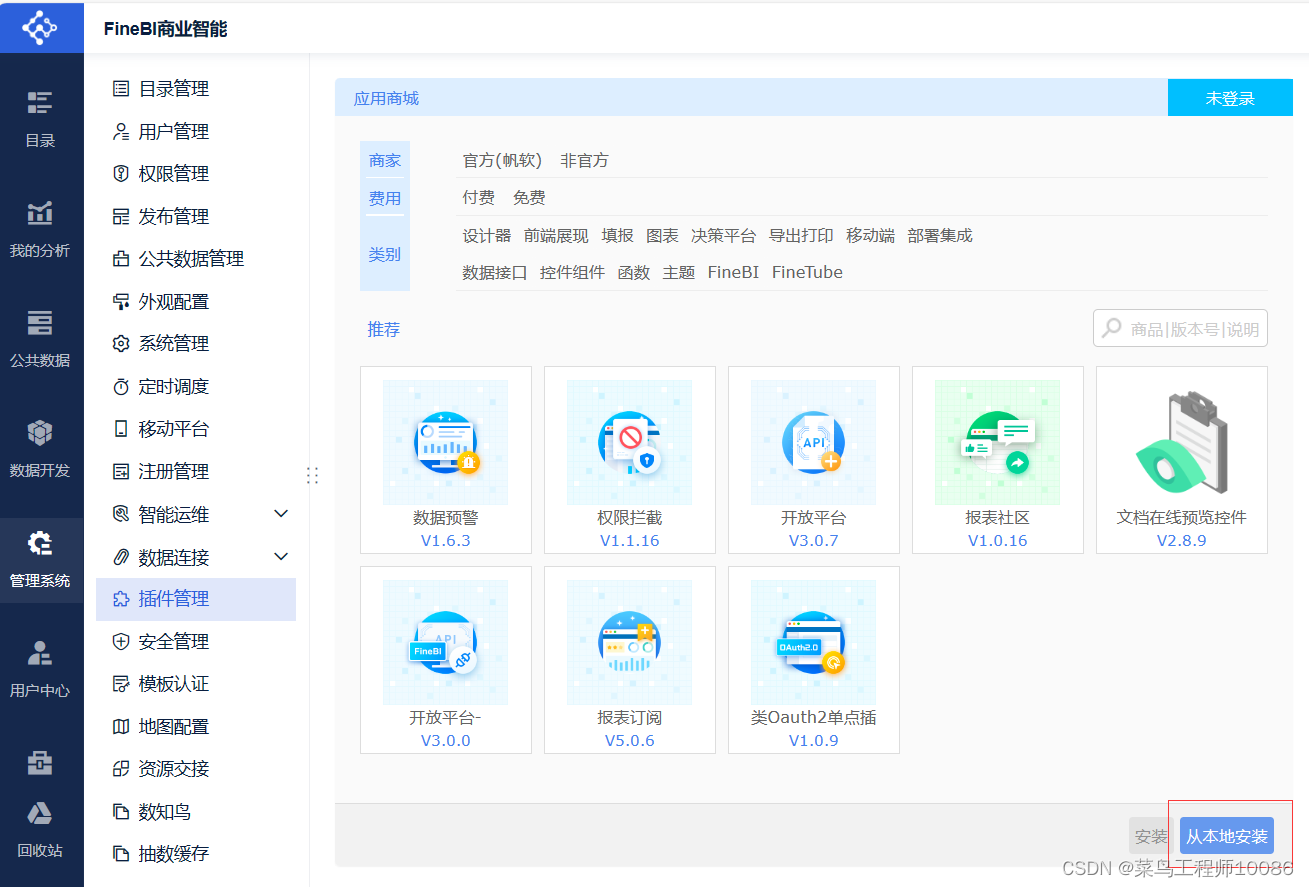Expand the 数据连接 submenu arrow
The image size is (1309, 887).
pos(281,556)
